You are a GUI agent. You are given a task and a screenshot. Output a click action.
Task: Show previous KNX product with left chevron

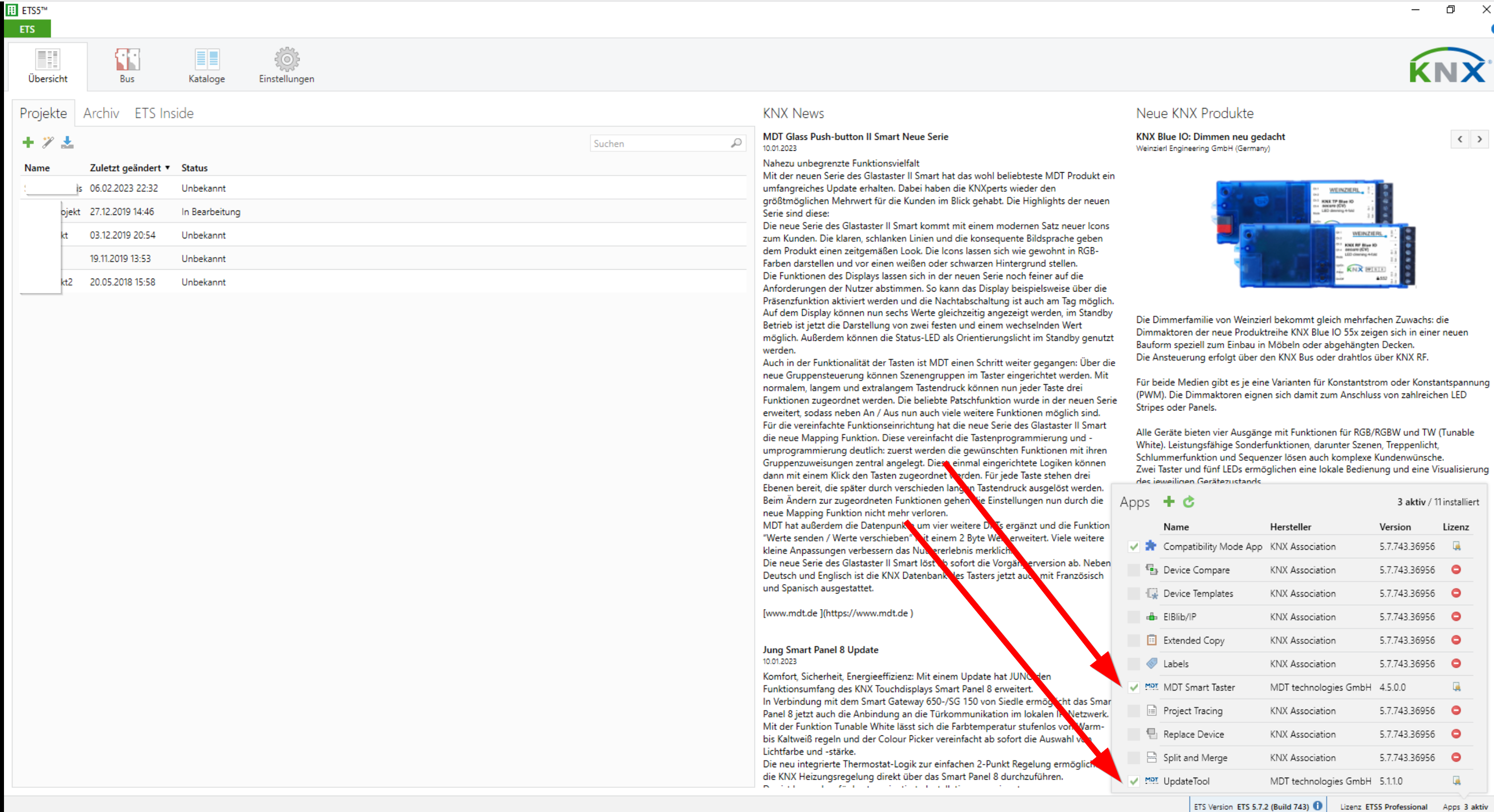point(1460,139)
